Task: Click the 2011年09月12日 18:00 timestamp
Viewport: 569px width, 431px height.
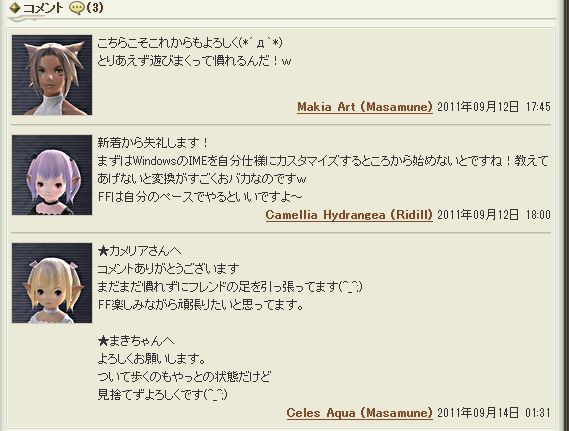Action: [x=494, y=215]
